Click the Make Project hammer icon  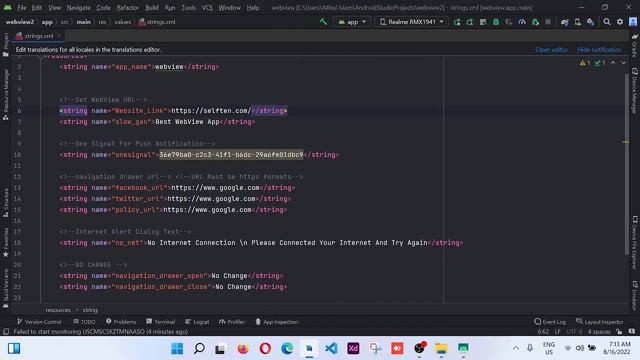coord(323,22)
